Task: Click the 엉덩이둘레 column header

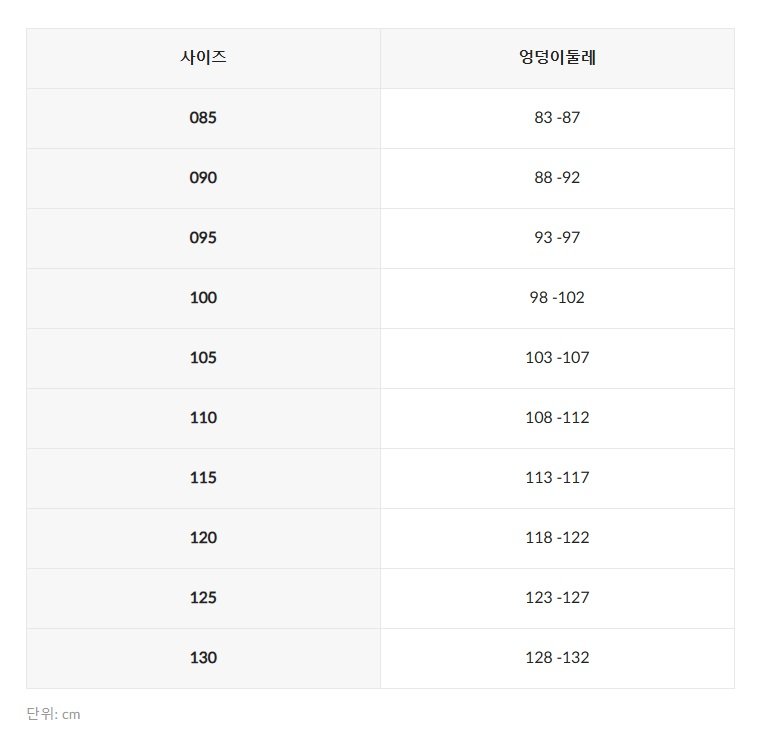Action: pyautogui.click(x=557, y=58)
